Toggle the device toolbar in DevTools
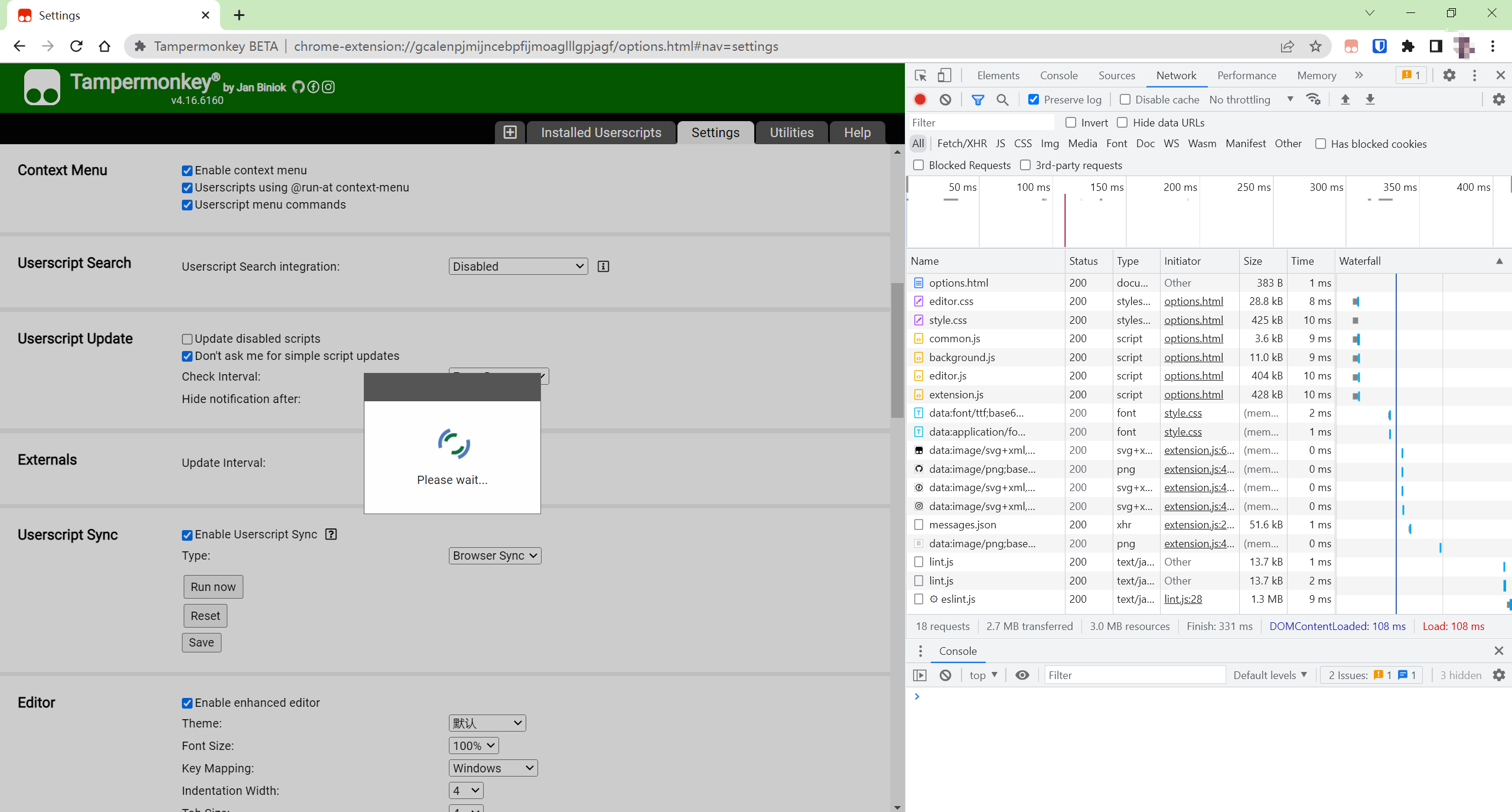The image size is (1512, 812). point(944,75)
